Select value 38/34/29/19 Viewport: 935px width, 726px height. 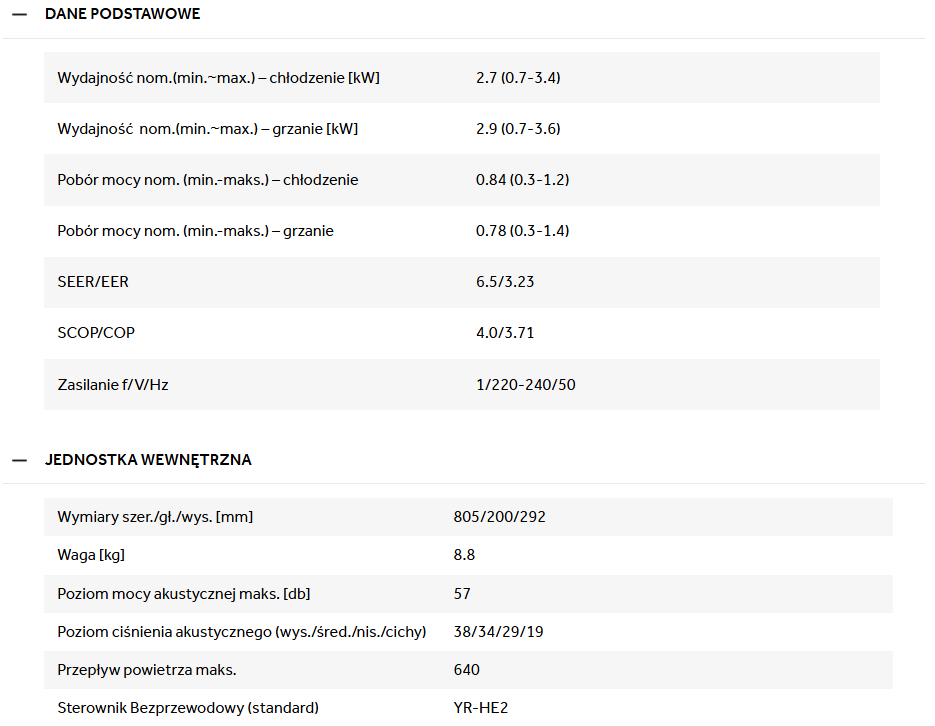(498, 632)
